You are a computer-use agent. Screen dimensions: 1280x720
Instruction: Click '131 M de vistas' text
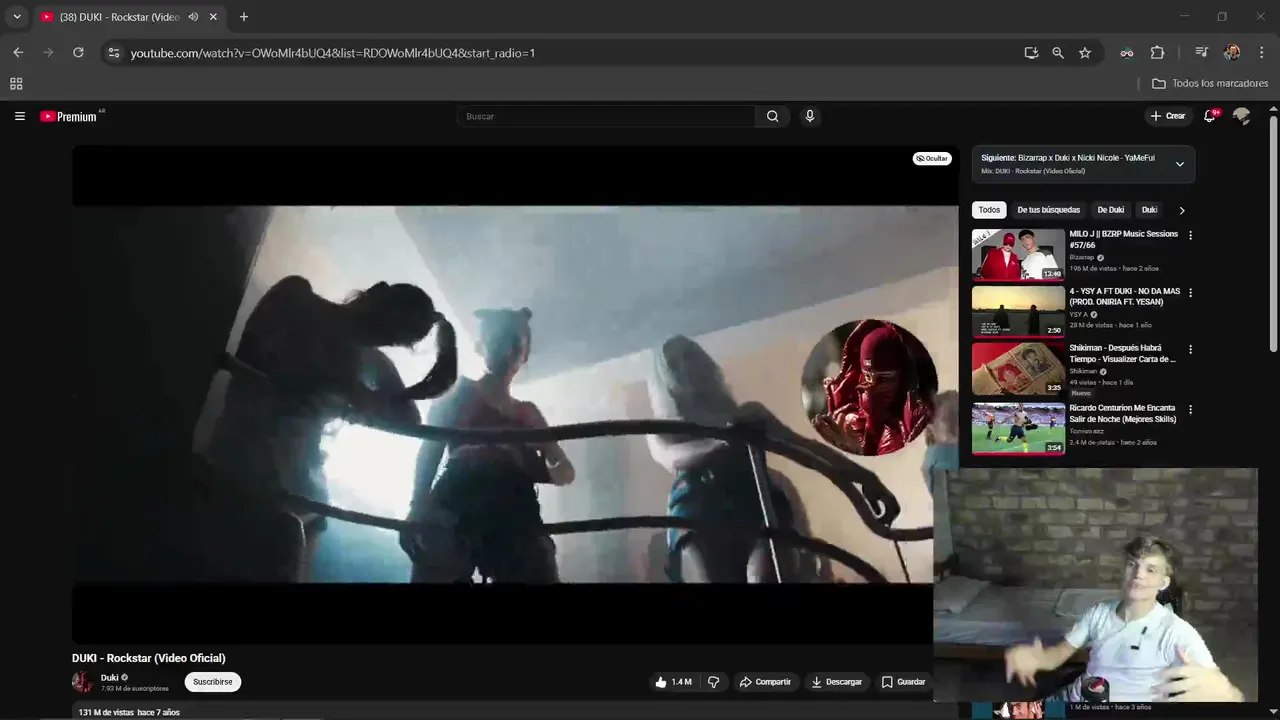106,712
